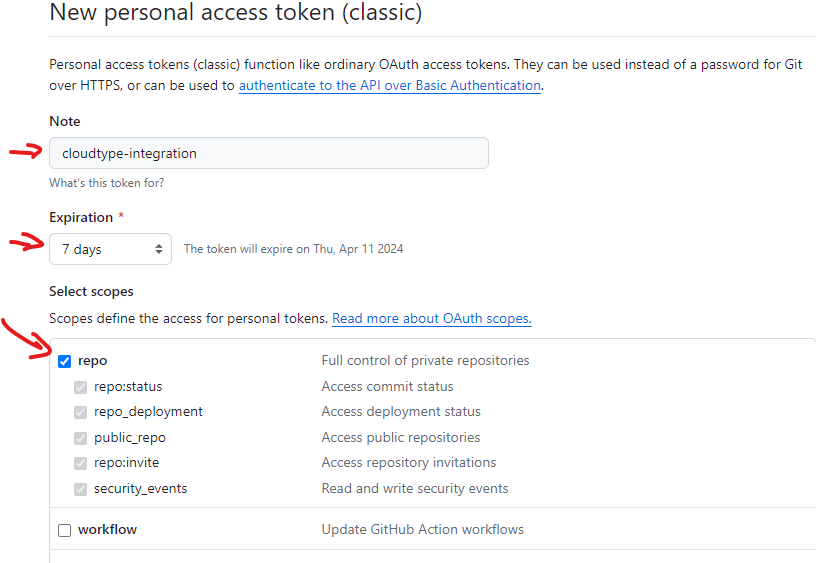Uncheck the 'repo' scope checkbox

[x=65, y=361]
